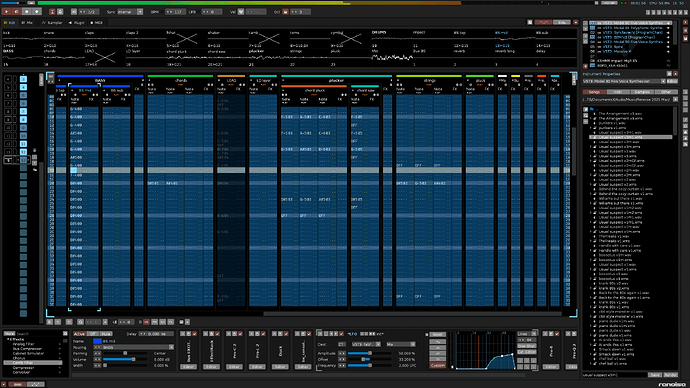Select Analog Filter in effects list
The height and width of the screenshot is (388, 690).
pos(23,344)
